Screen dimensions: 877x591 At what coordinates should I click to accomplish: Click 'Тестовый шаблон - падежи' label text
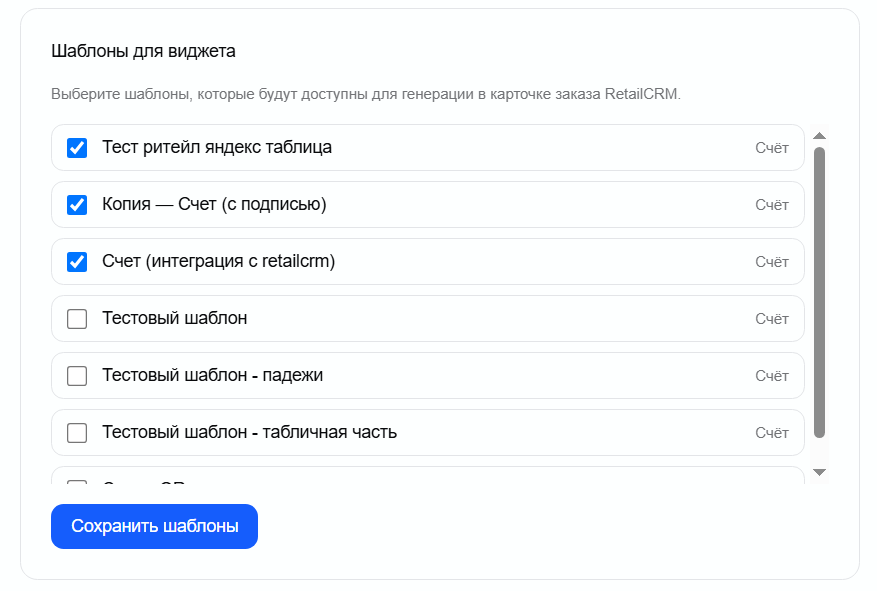(x=213, y=375)
